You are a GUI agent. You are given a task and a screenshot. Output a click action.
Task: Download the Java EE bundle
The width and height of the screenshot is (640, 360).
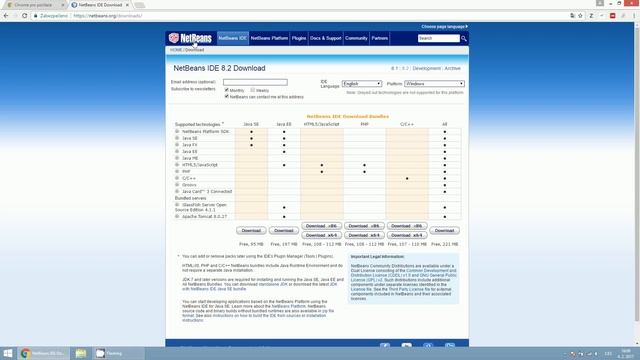tap(284, 231)
